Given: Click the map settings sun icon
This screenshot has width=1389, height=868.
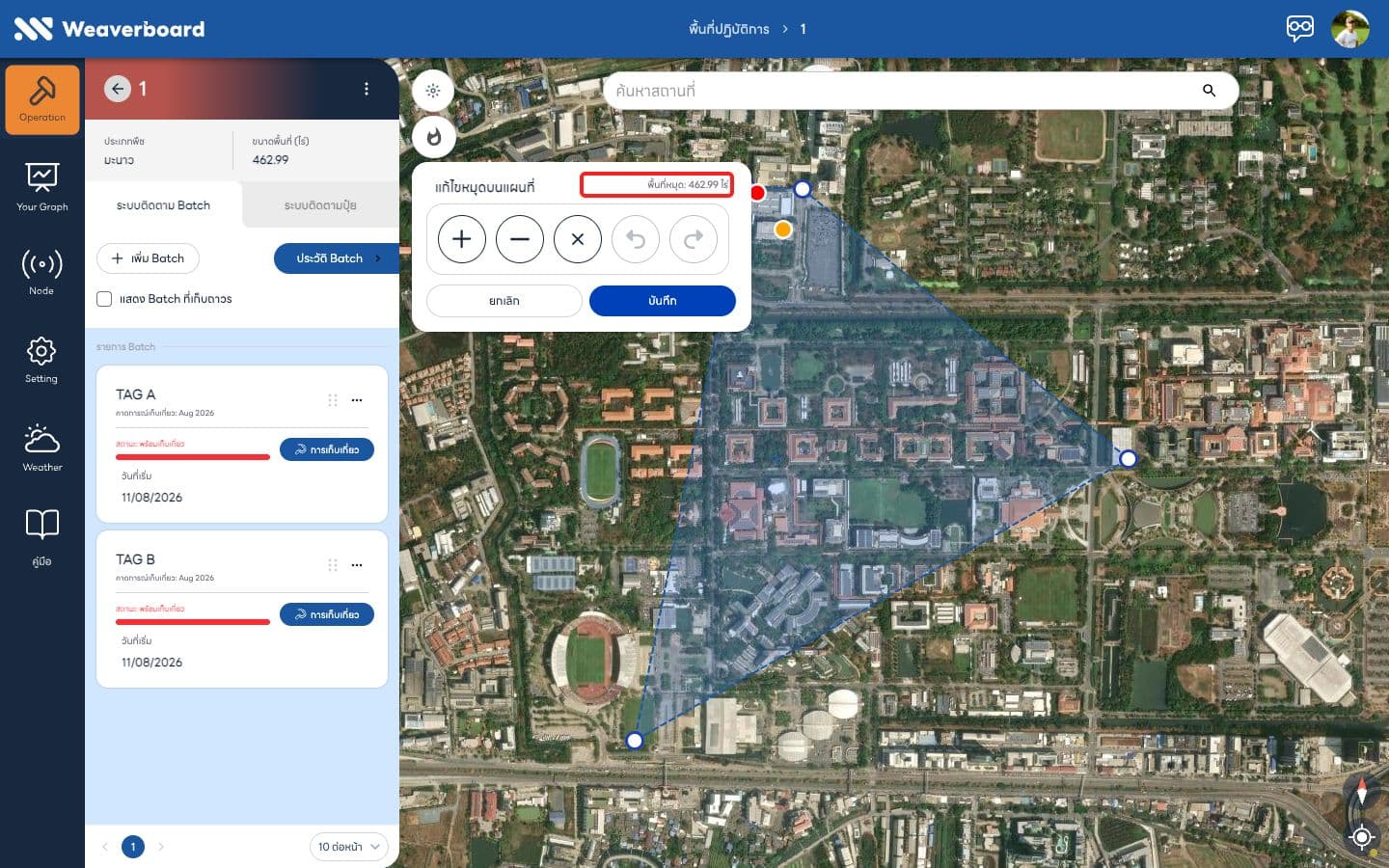Looking at the screenshot, I should 433,91.
